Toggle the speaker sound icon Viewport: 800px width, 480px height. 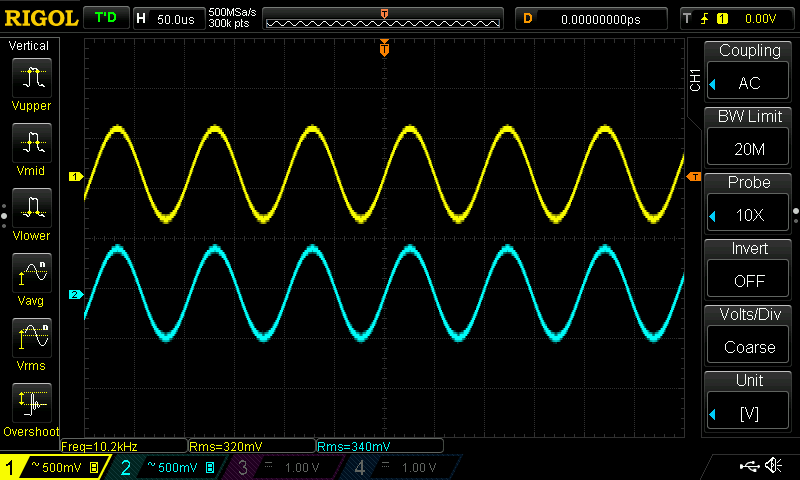point(773,466)
